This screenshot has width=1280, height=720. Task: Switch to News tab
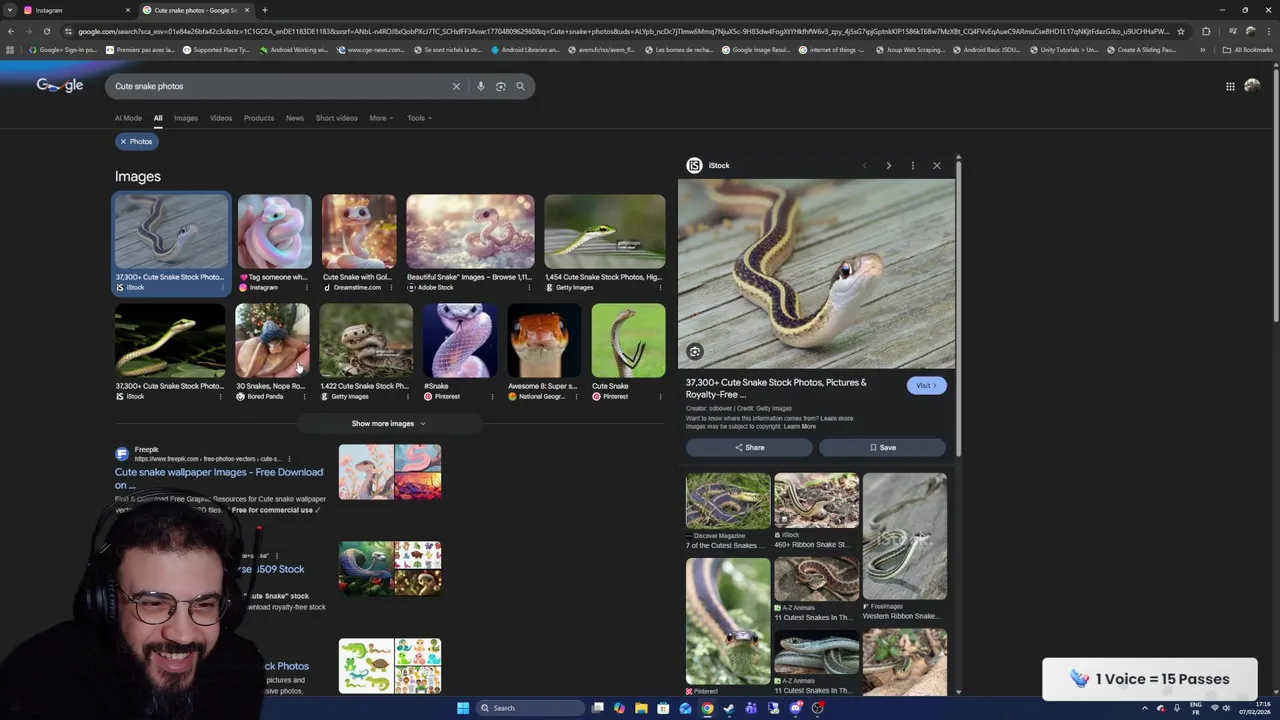coord(295,118)
